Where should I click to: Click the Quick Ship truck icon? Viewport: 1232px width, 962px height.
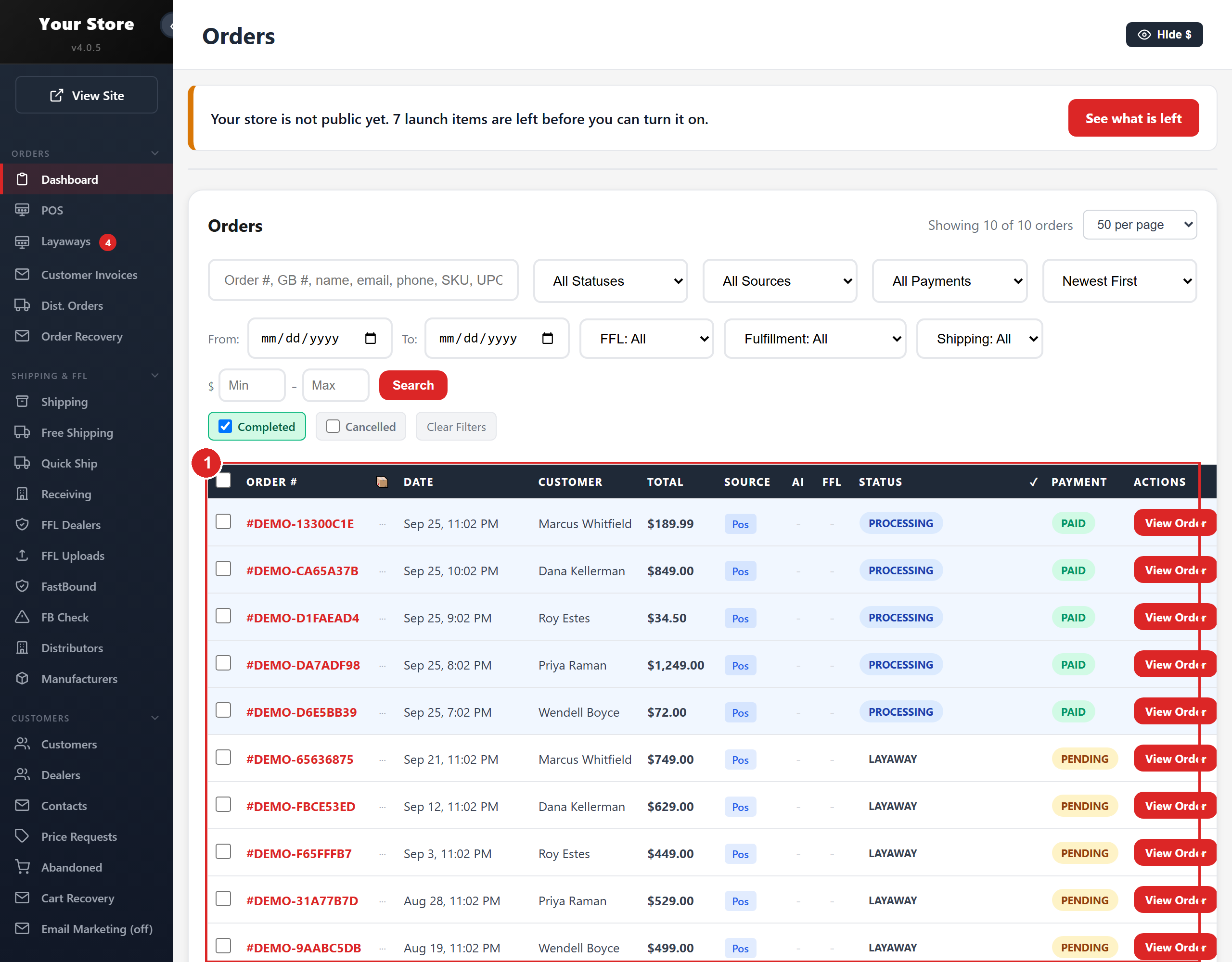[x=22, y=463]
